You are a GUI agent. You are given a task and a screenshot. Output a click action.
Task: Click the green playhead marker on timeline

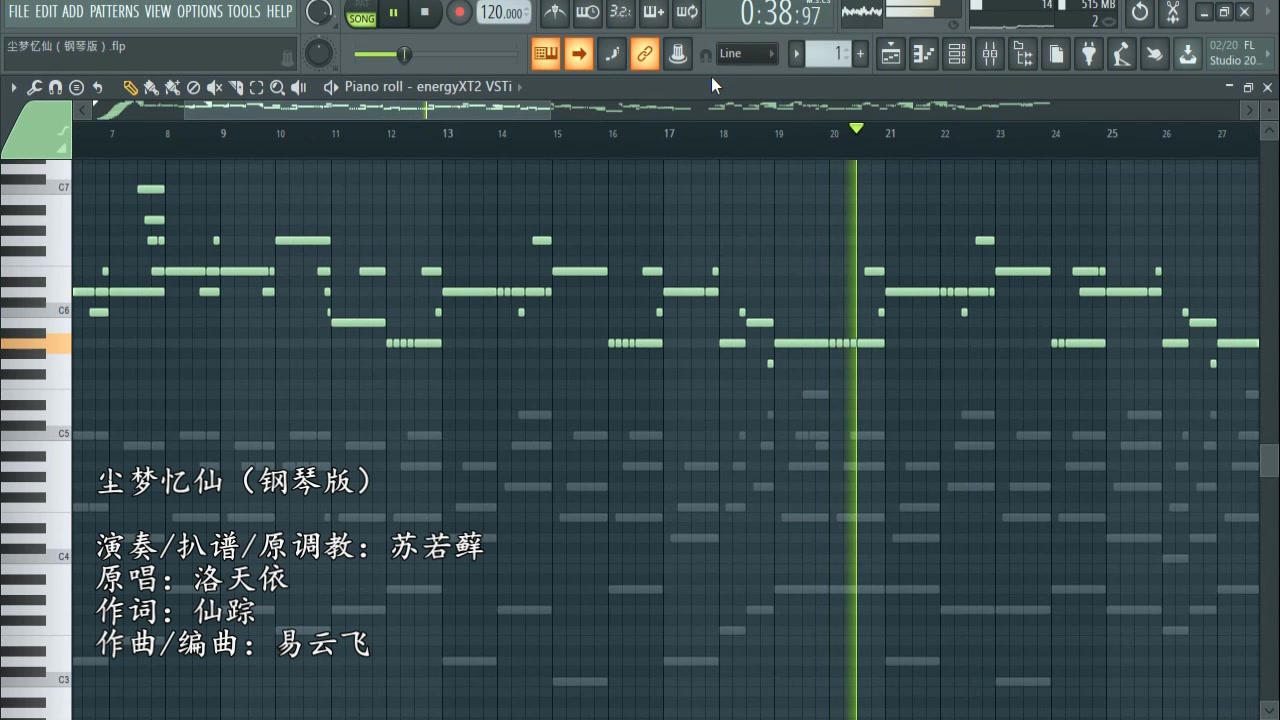click(x=856, y=129)
